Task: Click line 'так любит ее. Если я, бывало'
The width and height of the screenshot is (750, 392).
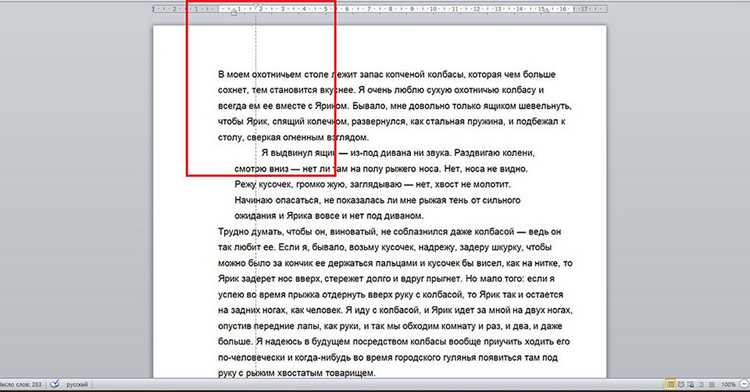Action: 385,248
